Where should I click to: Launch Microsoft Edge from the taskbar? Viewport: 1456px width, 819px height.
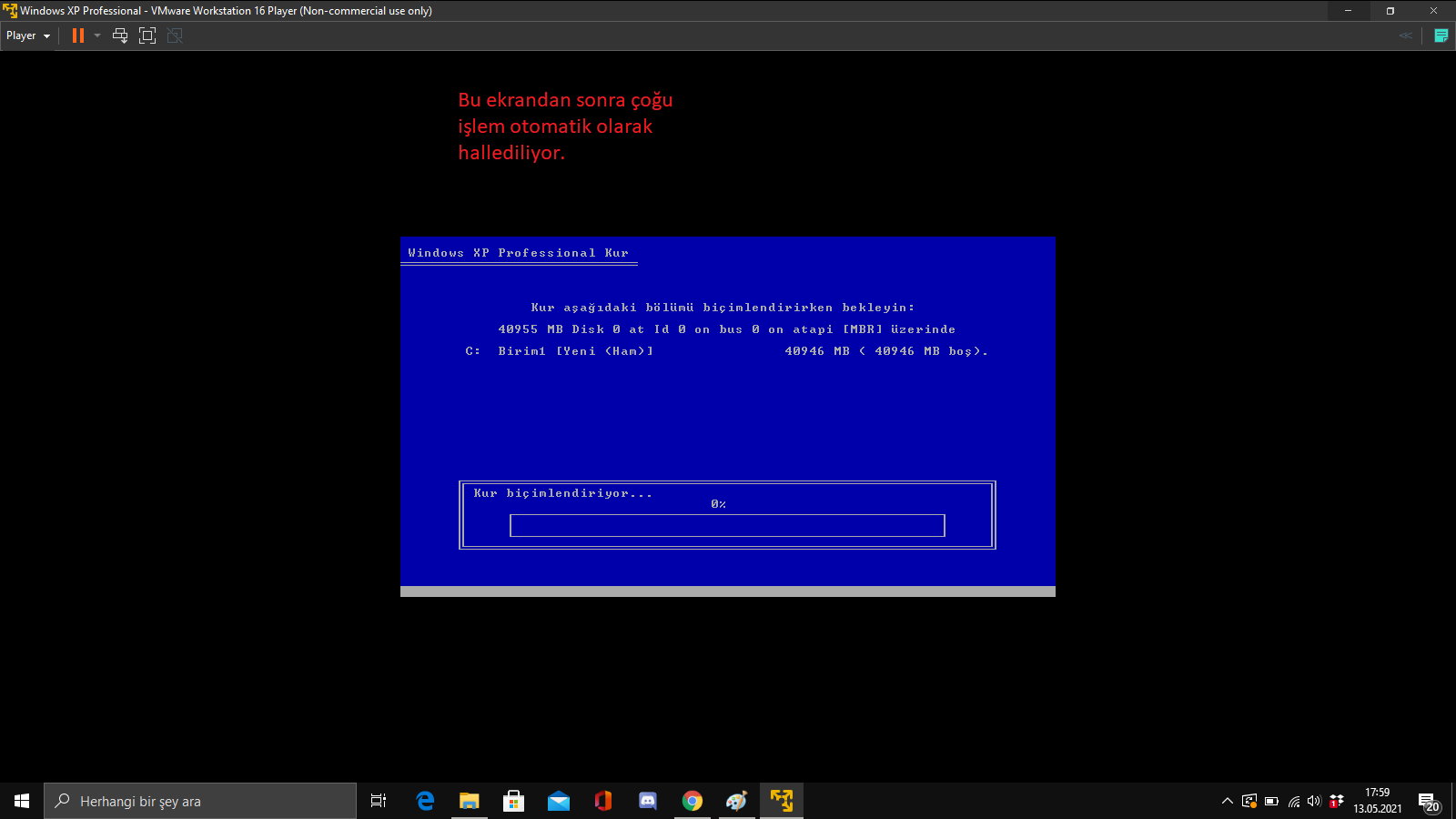coord(425,801)
